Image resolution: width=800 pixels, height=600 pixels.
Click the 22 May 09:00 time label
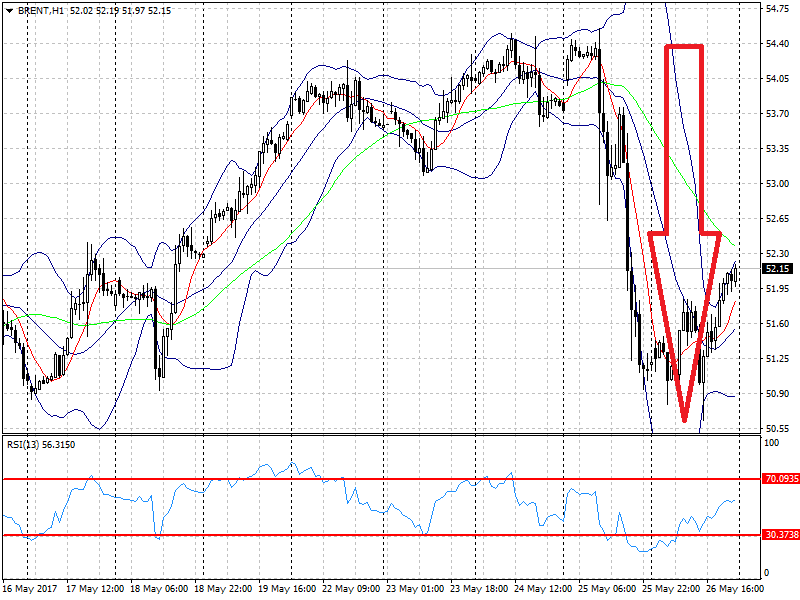pyautogui.click(x=351, y=588)
